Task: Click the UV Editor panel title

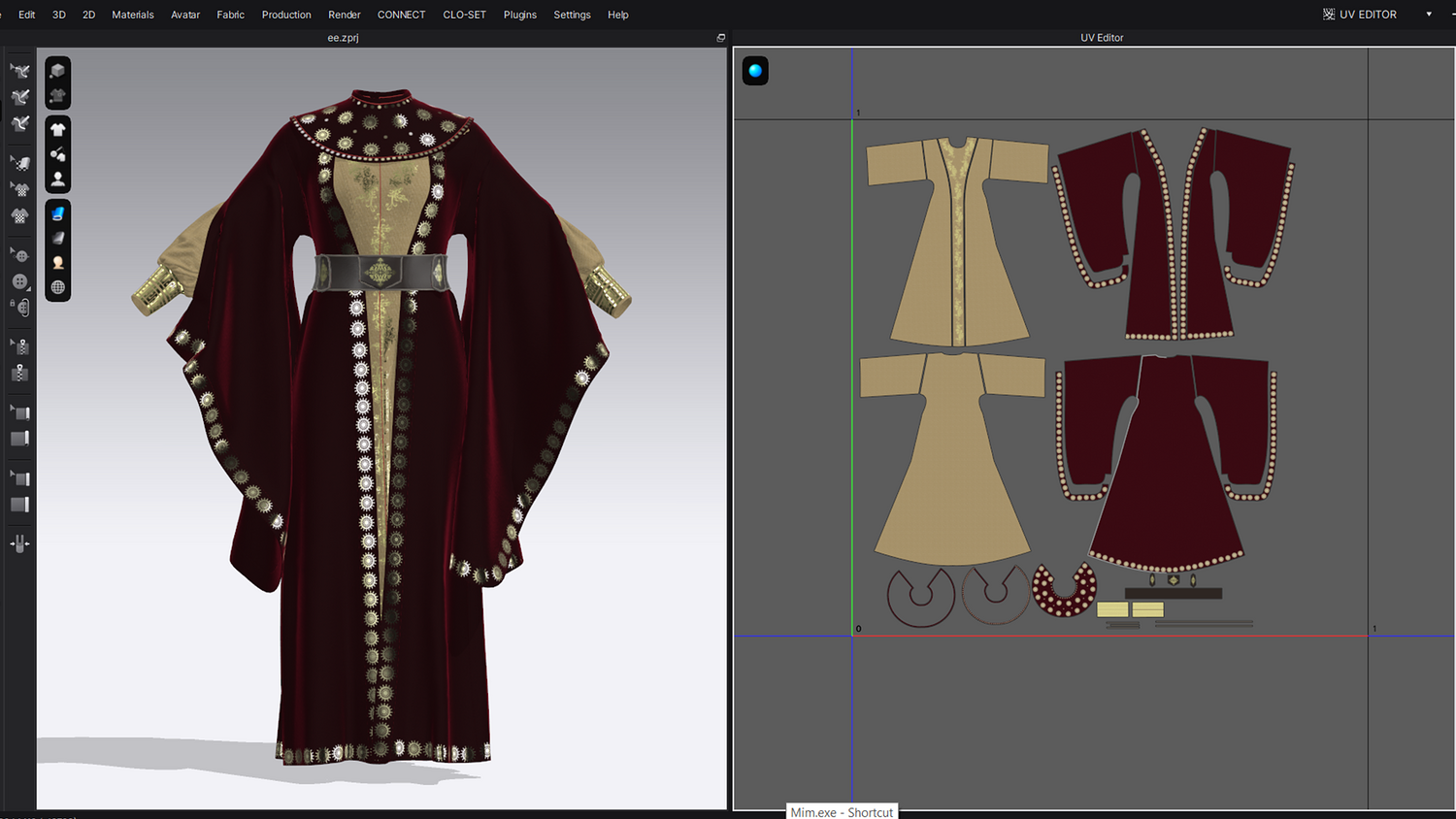Action: click(1102, 38)
